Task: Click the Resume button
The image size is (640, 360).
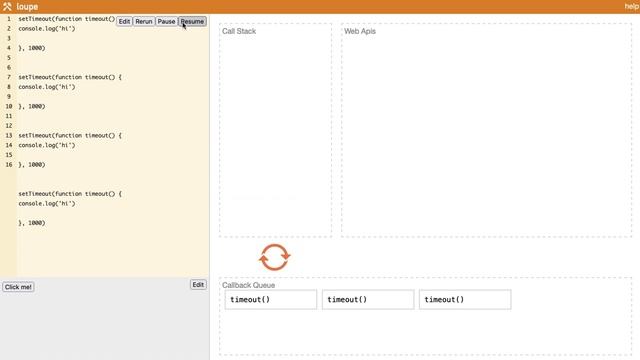Action: tap(192, 21)
